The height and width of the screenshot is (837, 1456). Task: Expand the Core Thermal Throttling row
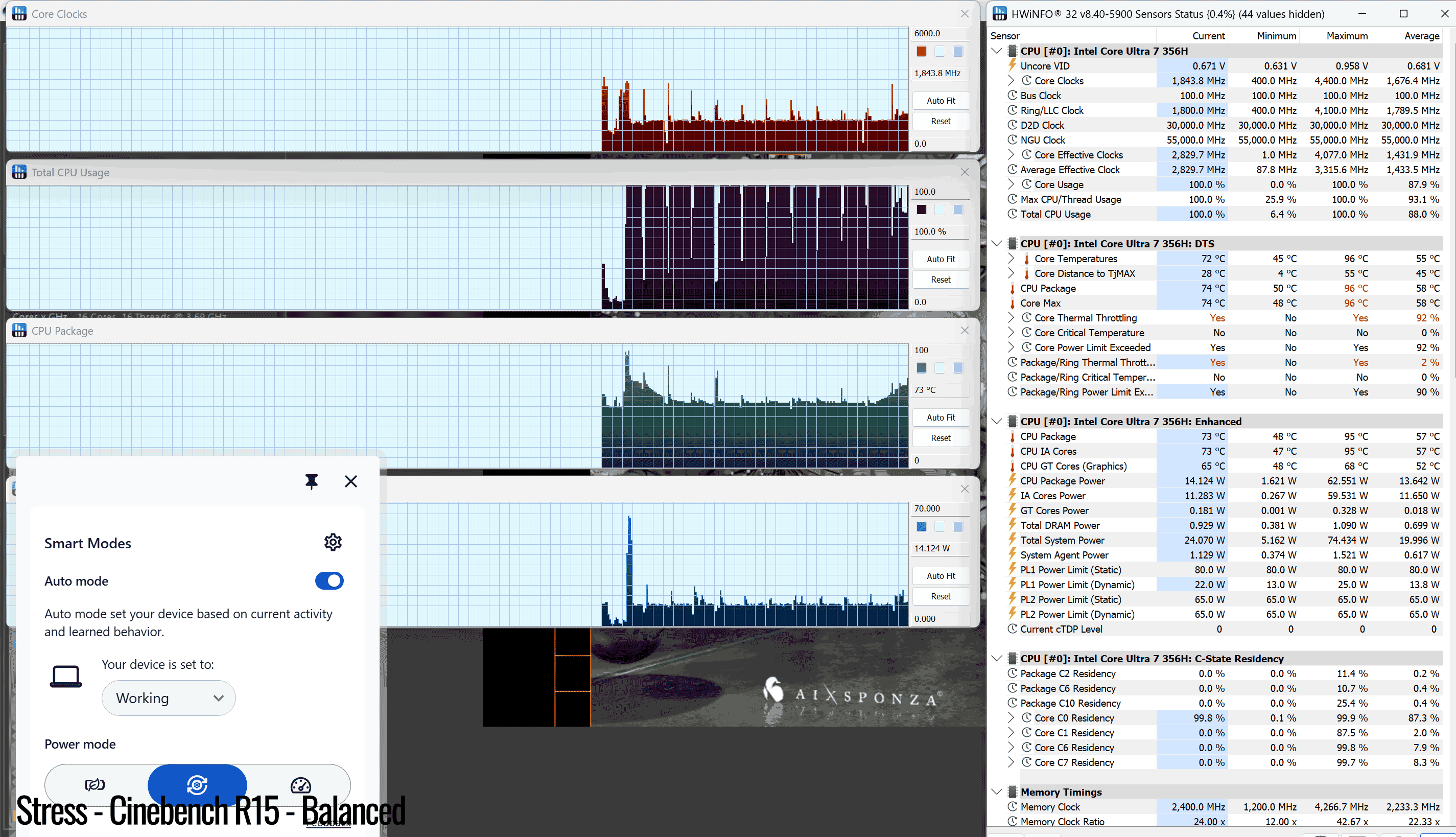[x=1011, y=318]
